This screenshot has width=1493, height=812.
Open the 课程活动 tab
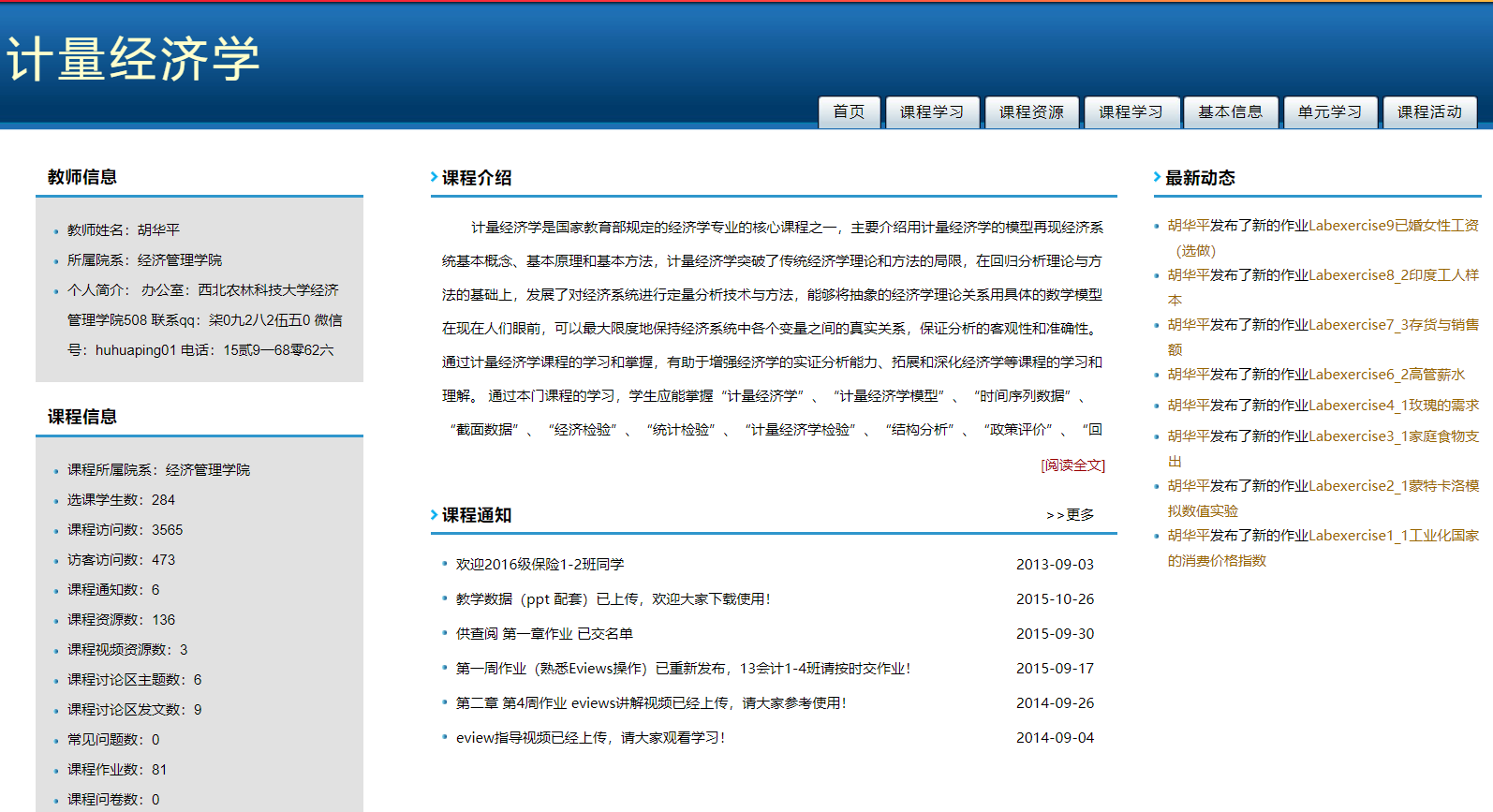(x=1429, y=112)
